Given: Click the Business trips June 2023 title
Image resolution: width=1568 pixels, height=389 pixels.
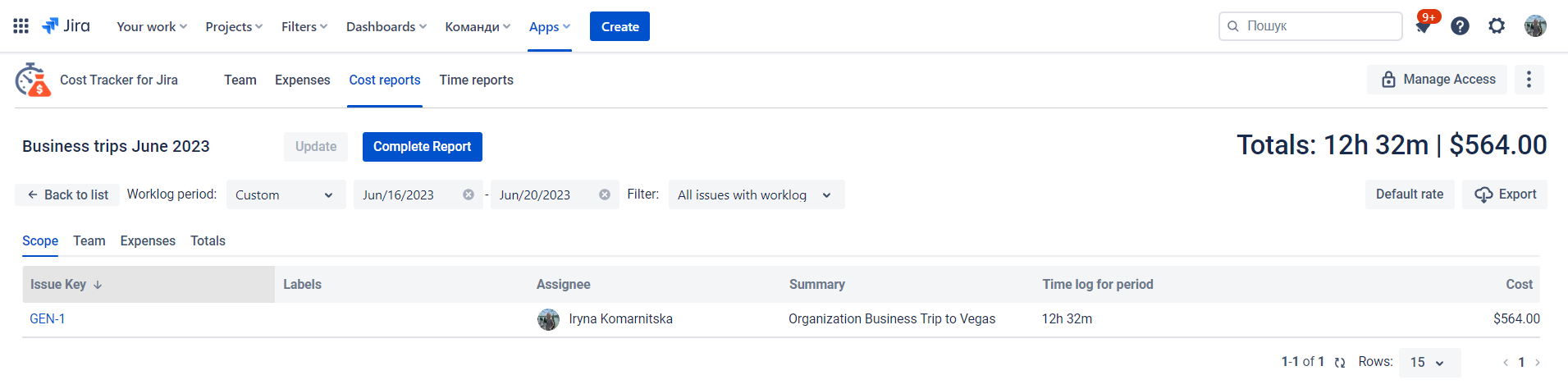Looking at the screenshot, I should pyautogui.click(x=116, y=146).
